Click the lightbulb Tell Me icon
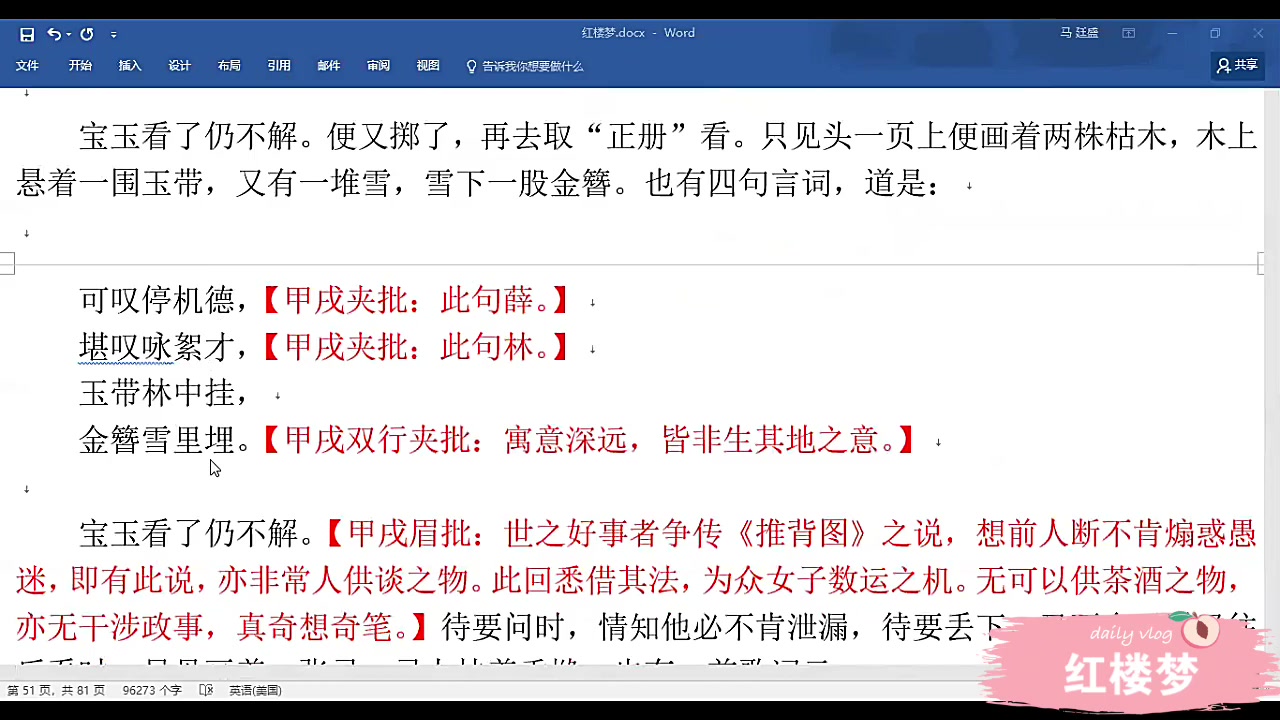The width and height of the screenshot is (1280, 720). coord(472,66)
